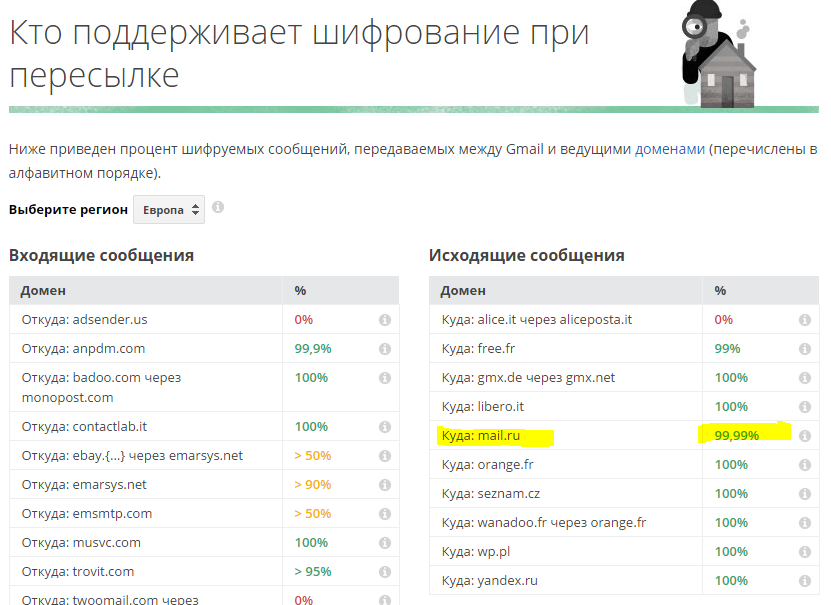Screen dimensions: 831x605
Task: Open info icon for musvc.com row
Action: tap(385, 543)
